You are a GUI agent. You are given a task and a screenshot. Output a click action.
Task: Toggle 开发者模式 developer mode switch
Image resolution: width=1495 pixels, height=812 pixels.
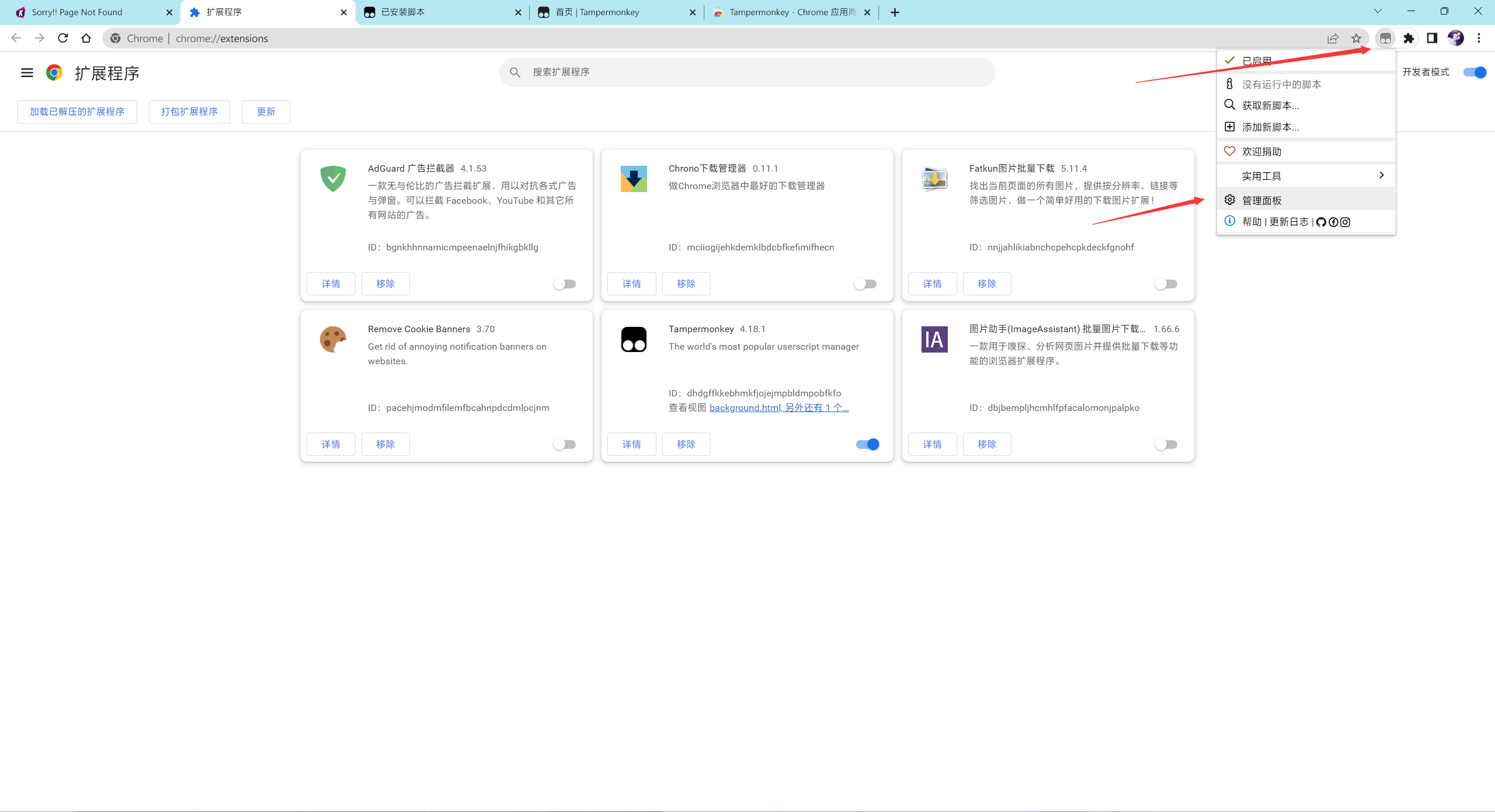tap(1474, 72)
